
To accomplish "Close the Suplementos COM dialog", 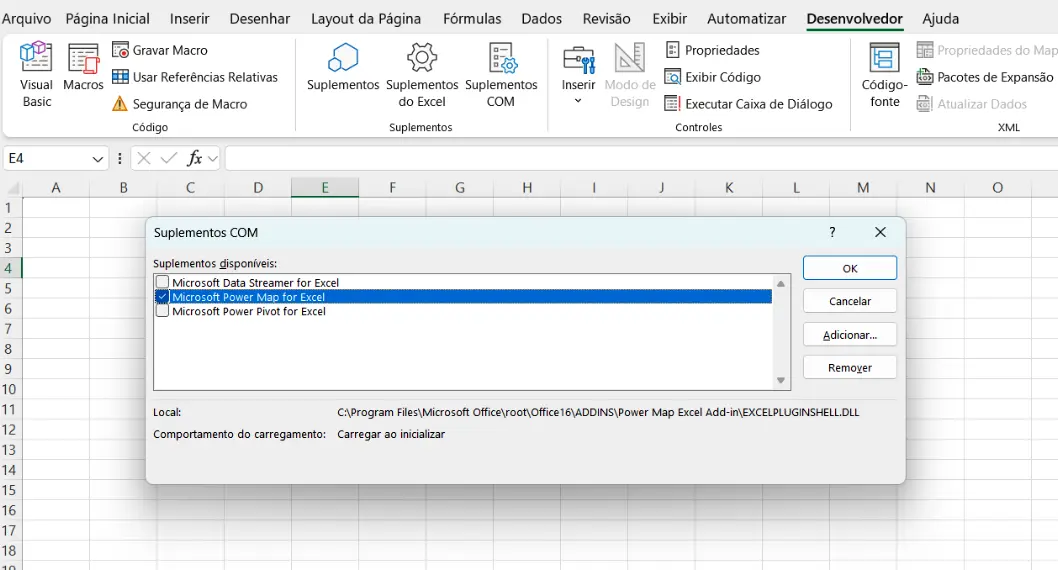I will point(880,232).
